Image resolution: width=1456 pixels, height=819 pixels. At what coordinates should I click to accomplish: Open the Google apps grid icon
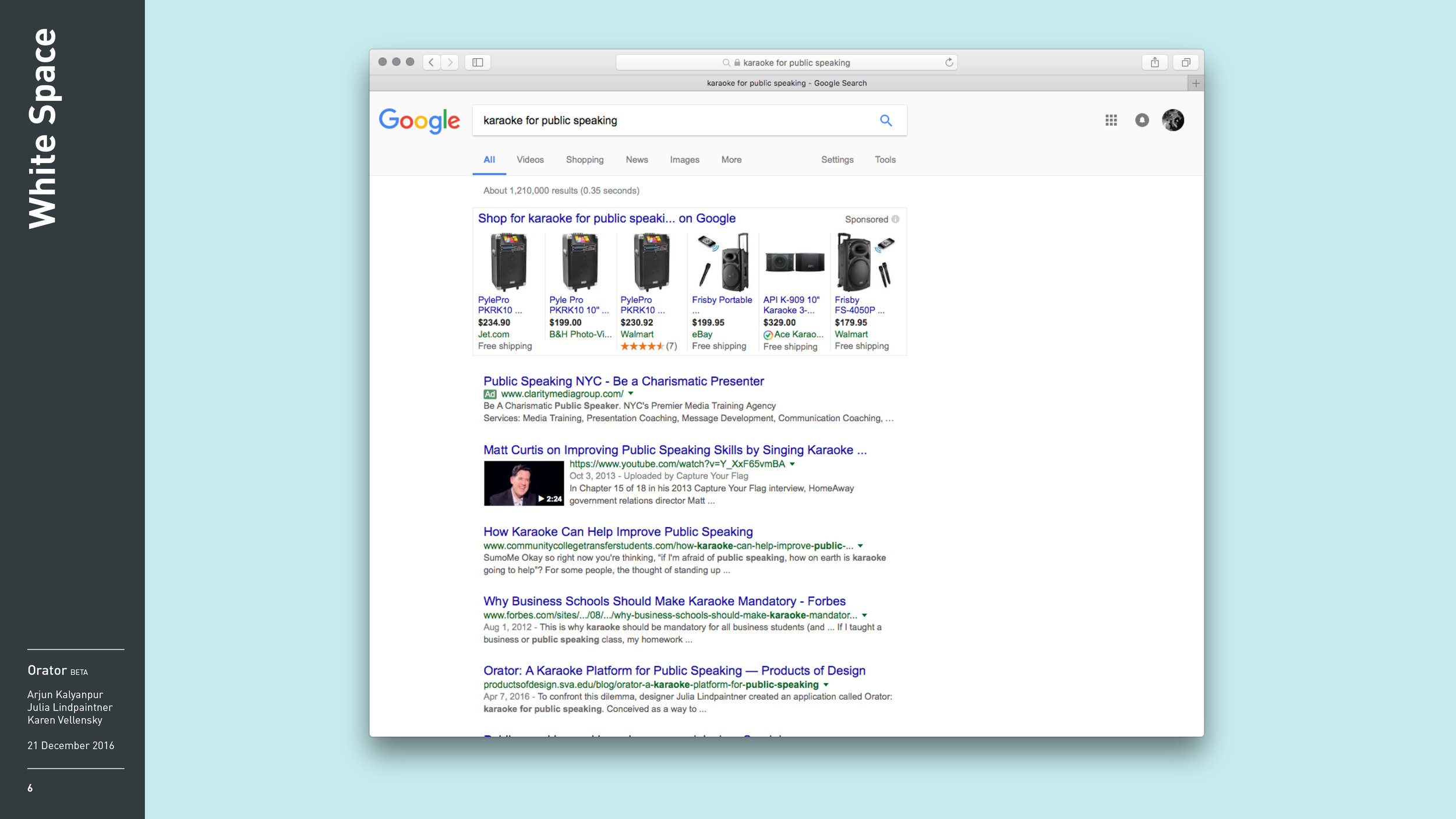[x=1111, y=120]
